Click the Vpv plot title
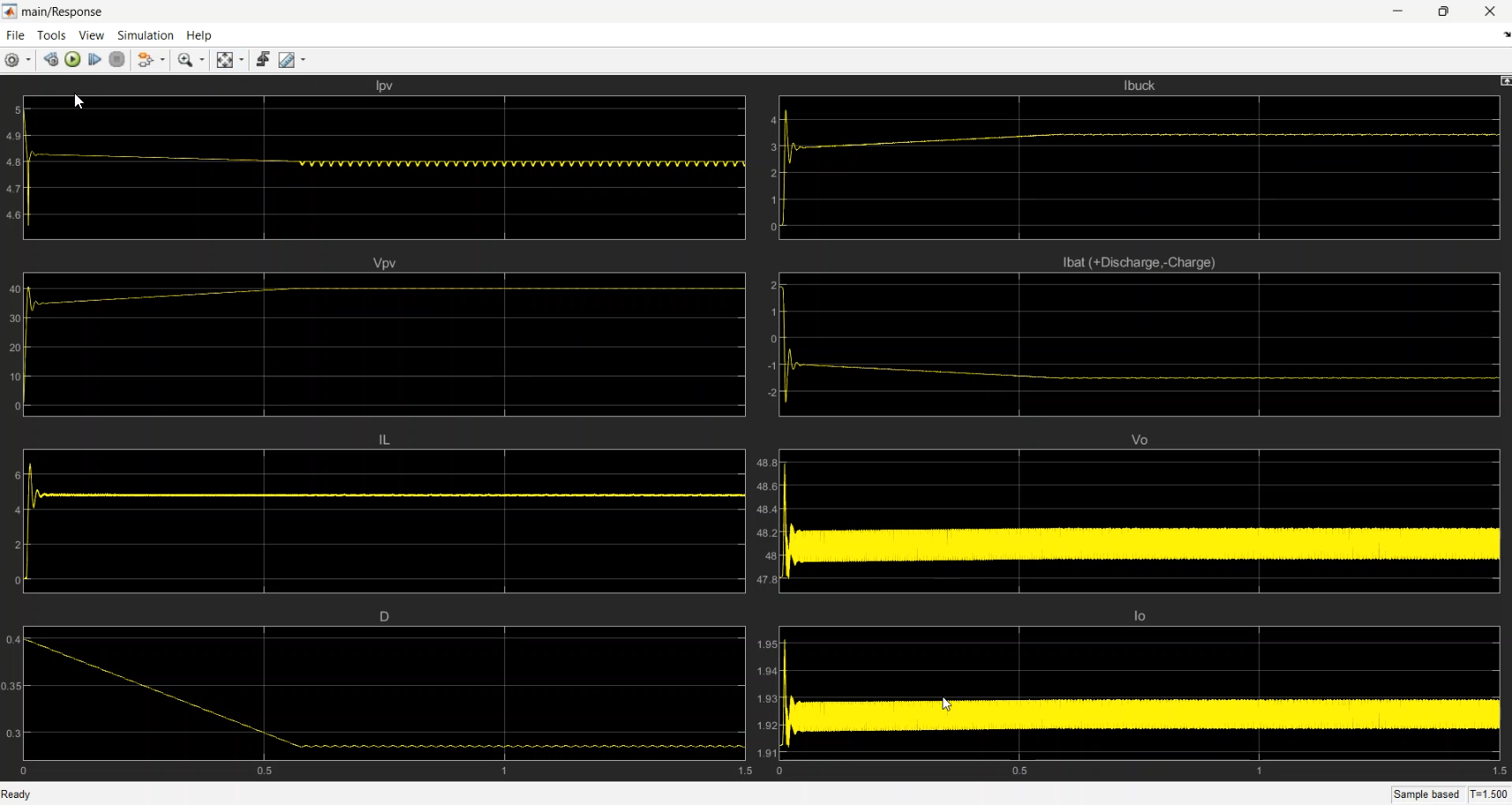The image size is (1512, 805). [384, 263]
